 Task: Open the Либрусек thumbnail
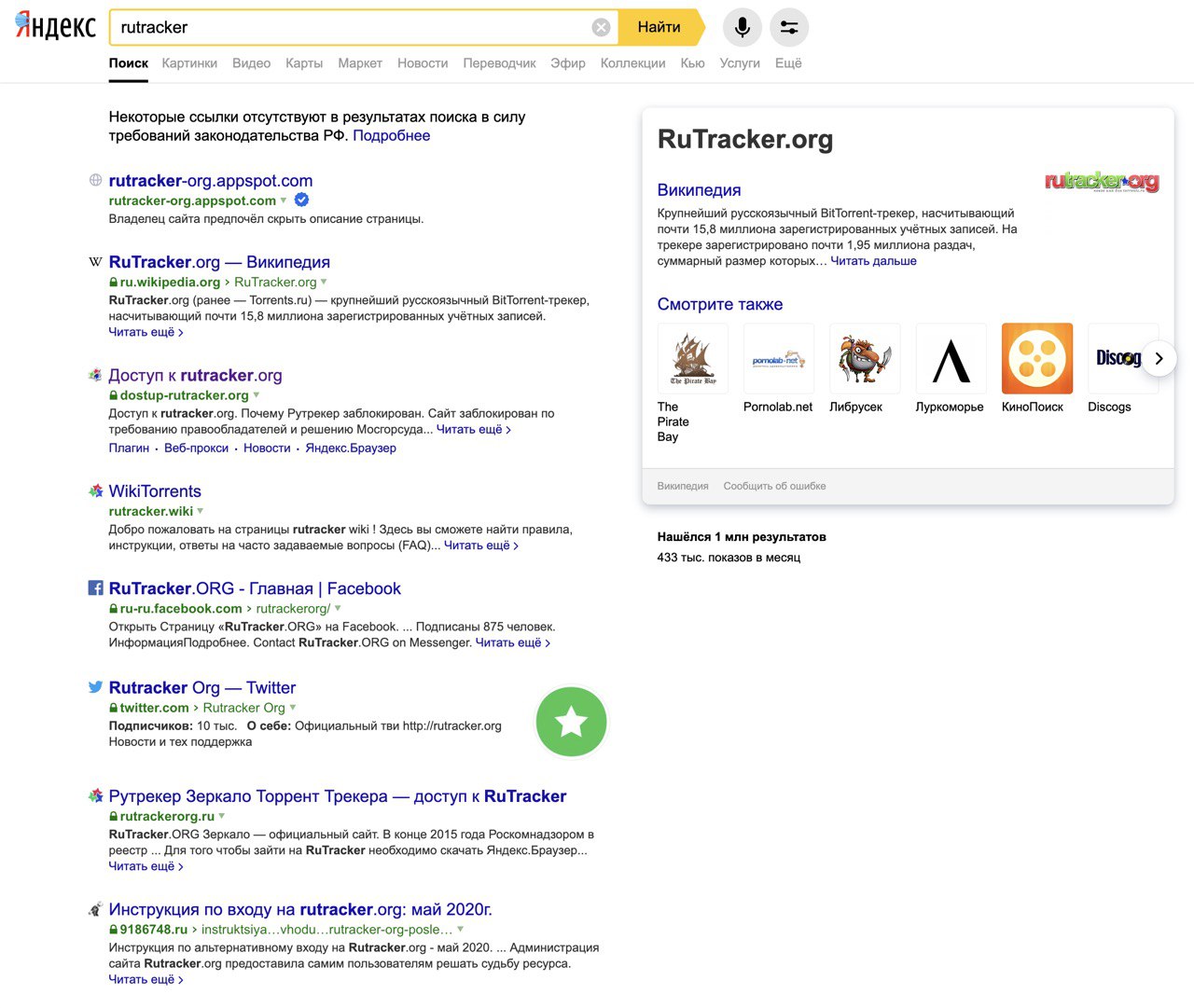coord(865,358)
